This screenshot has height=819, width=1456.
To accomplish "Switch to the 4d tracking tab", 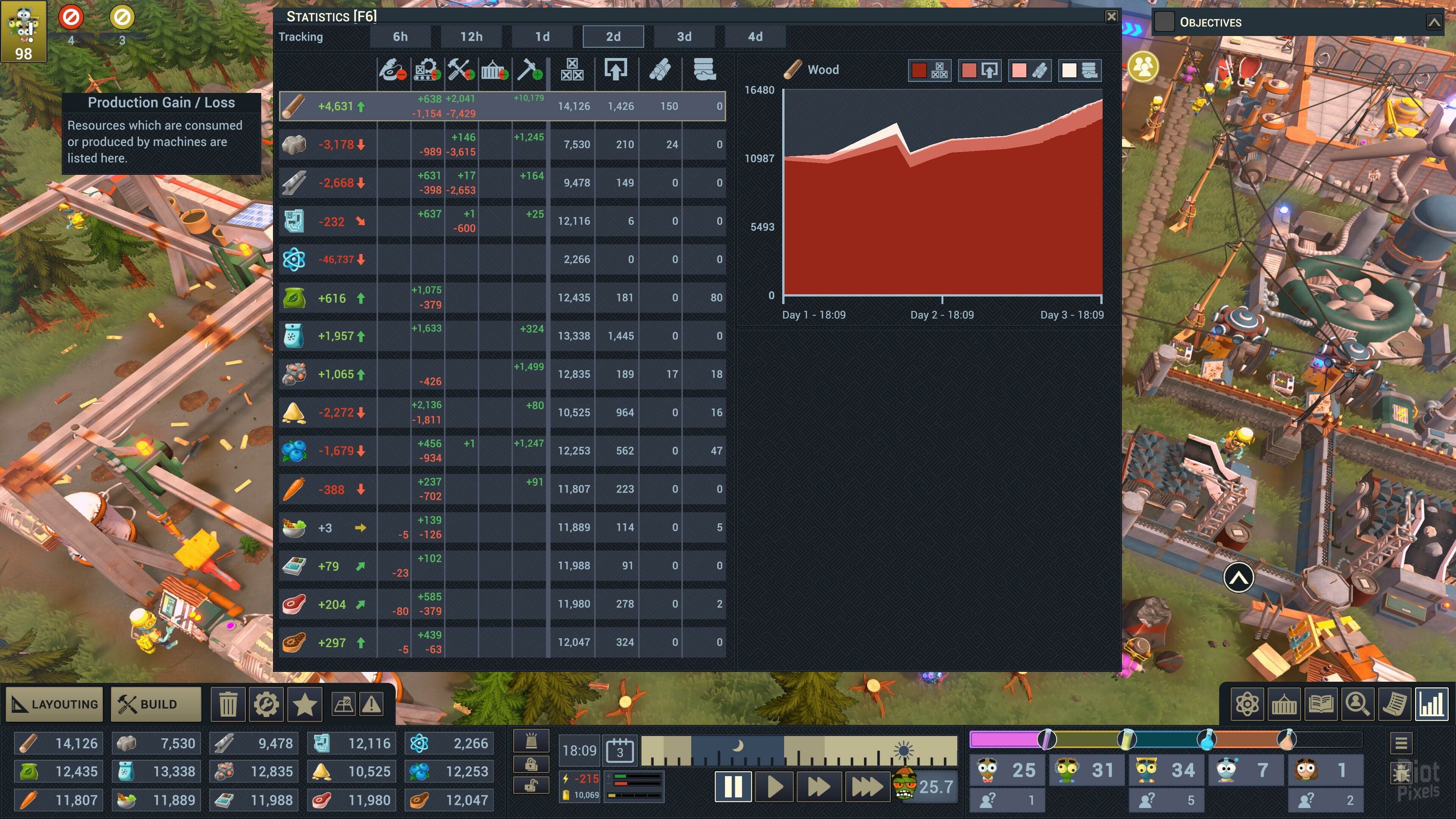I will (x=755, y=37).
